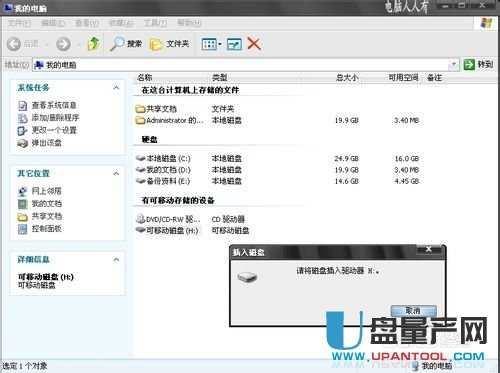
Task: Select 本地磁盘 (C:) drive
Action: [163, 159]
